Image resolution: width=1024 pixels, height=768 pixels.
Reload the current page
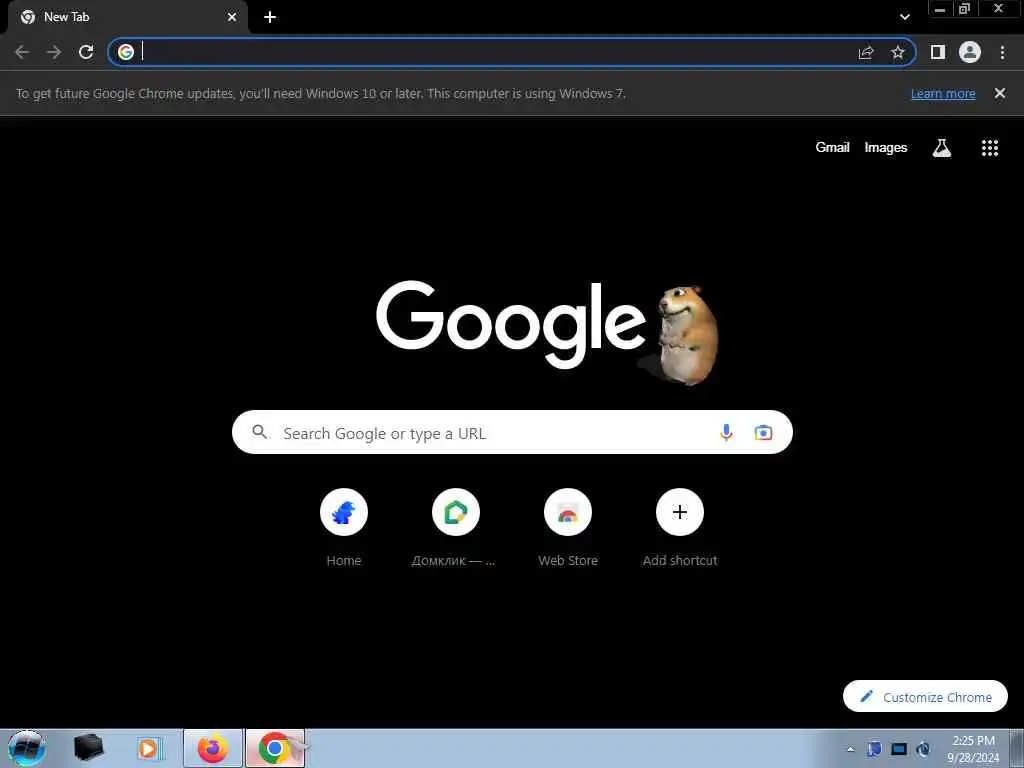86,52
